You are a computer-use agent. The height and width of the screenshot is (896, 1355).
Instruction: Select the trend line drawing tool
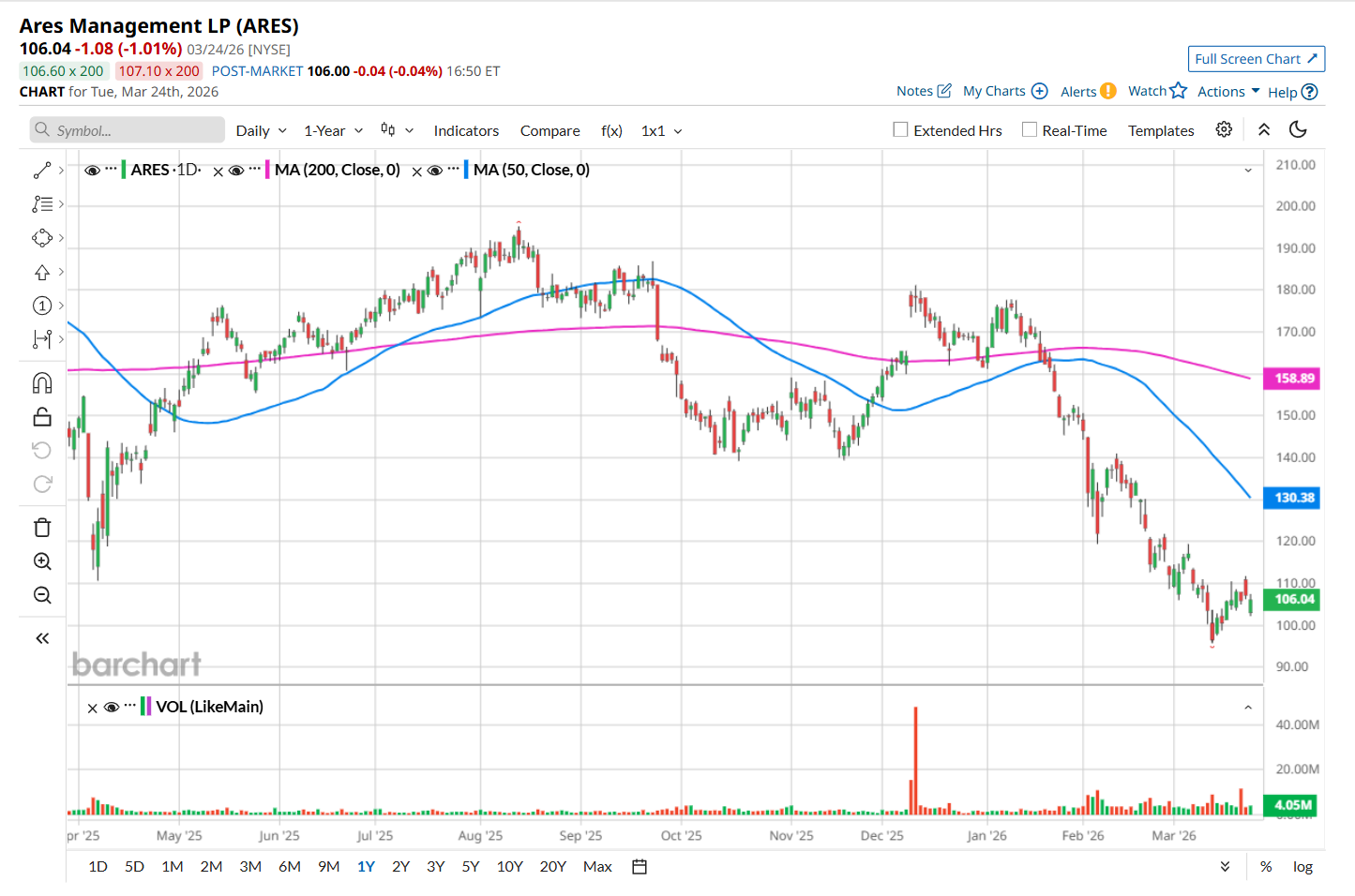(x=42, y=171)
